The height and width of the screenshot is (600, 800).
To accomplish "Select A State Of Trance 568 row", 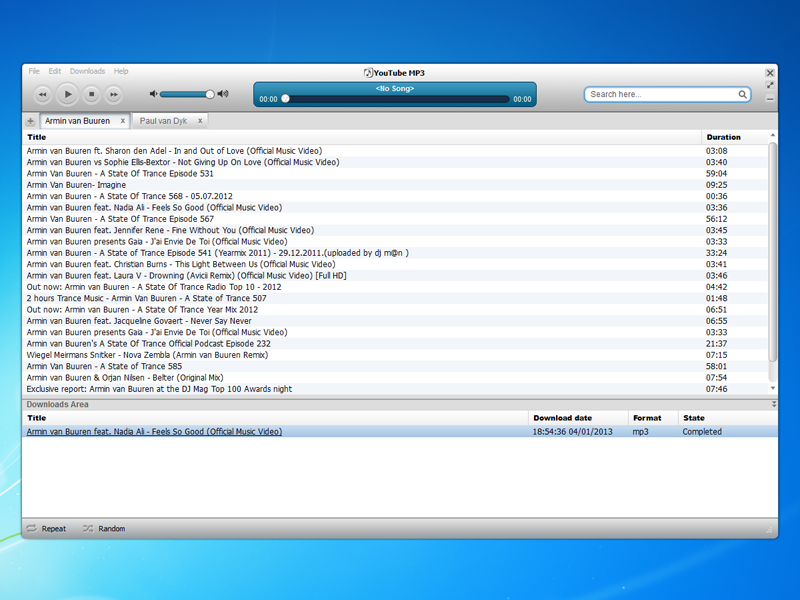I will pos(395,196).
